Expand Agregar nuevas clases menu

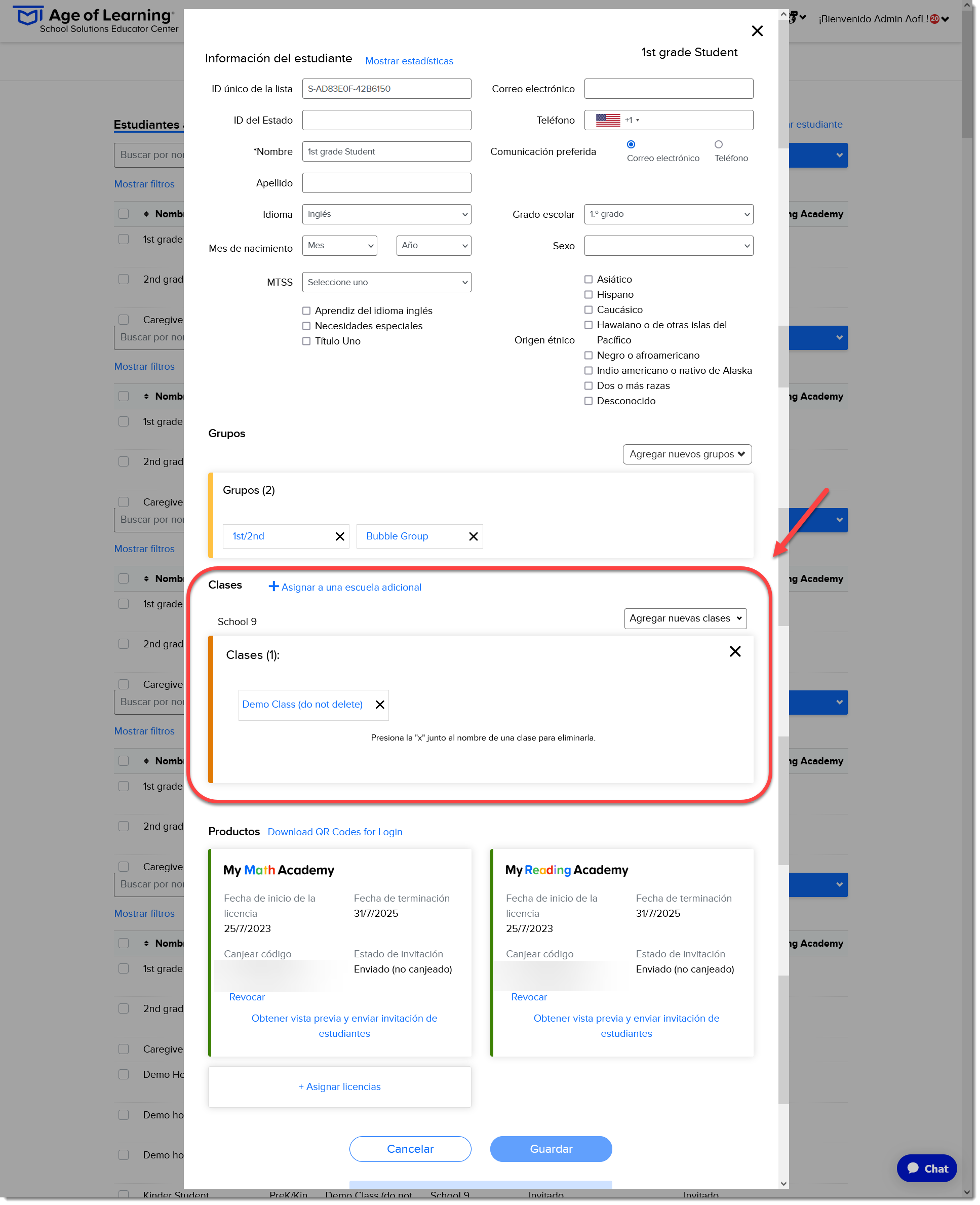point(685,619)
